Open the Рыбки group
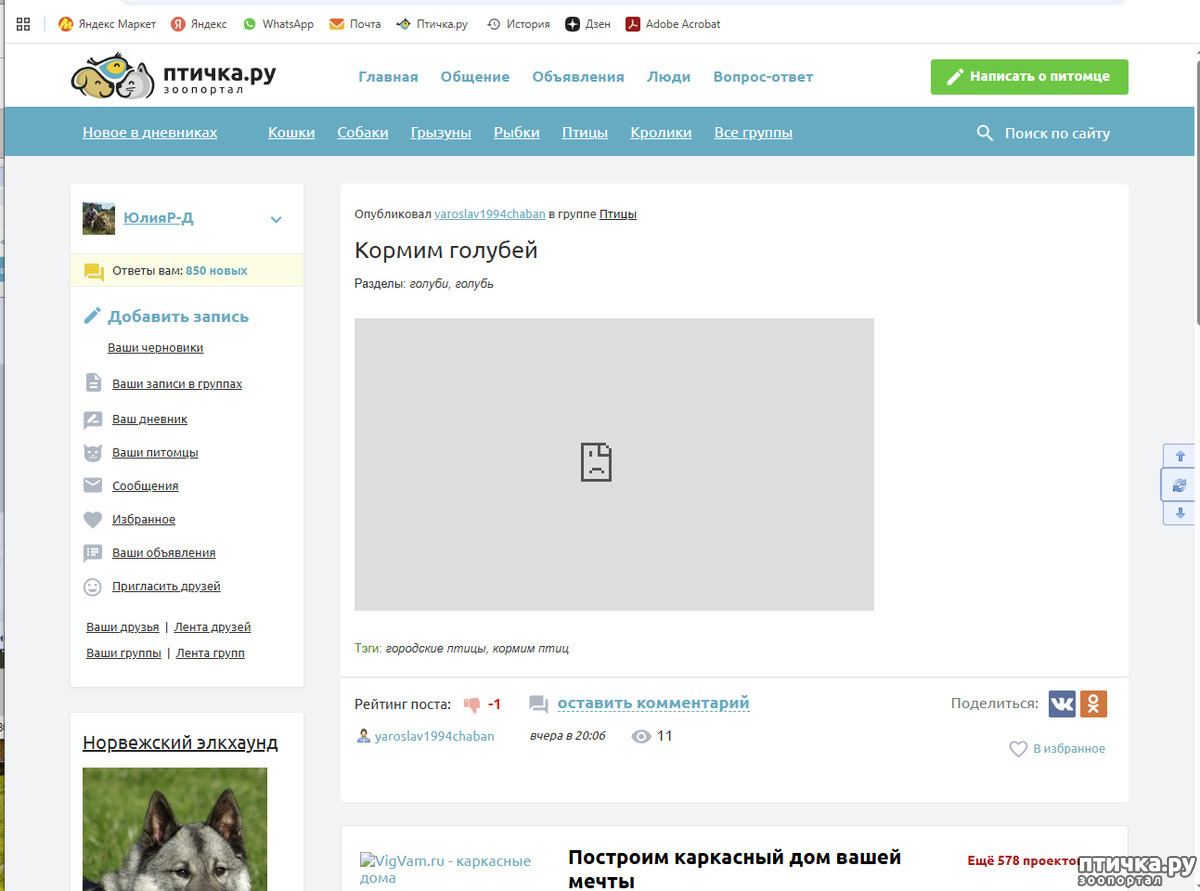1200x891 pixels. (517, 133)
